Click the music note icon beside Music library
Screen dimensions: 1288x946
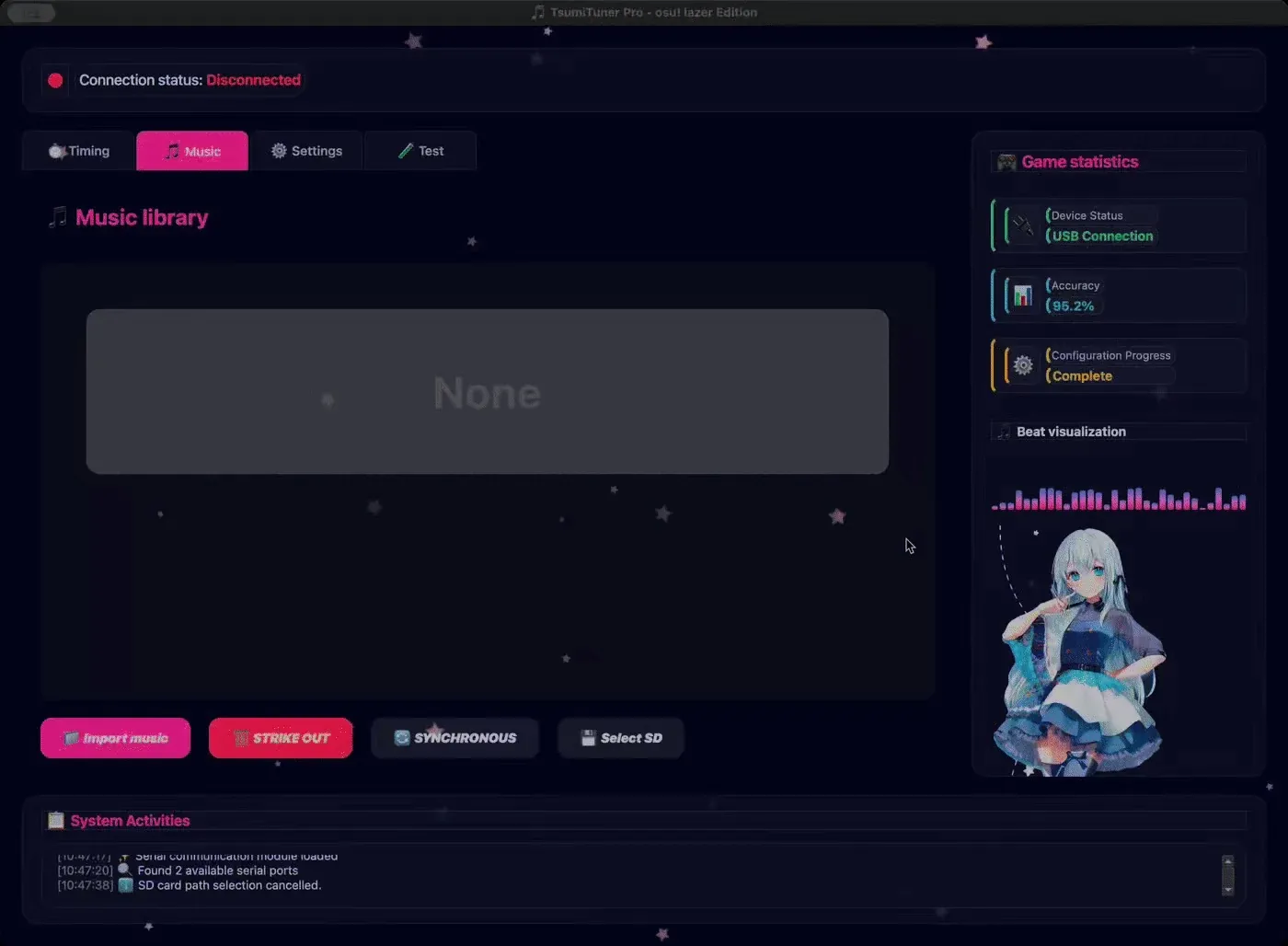tap(58, 217)
